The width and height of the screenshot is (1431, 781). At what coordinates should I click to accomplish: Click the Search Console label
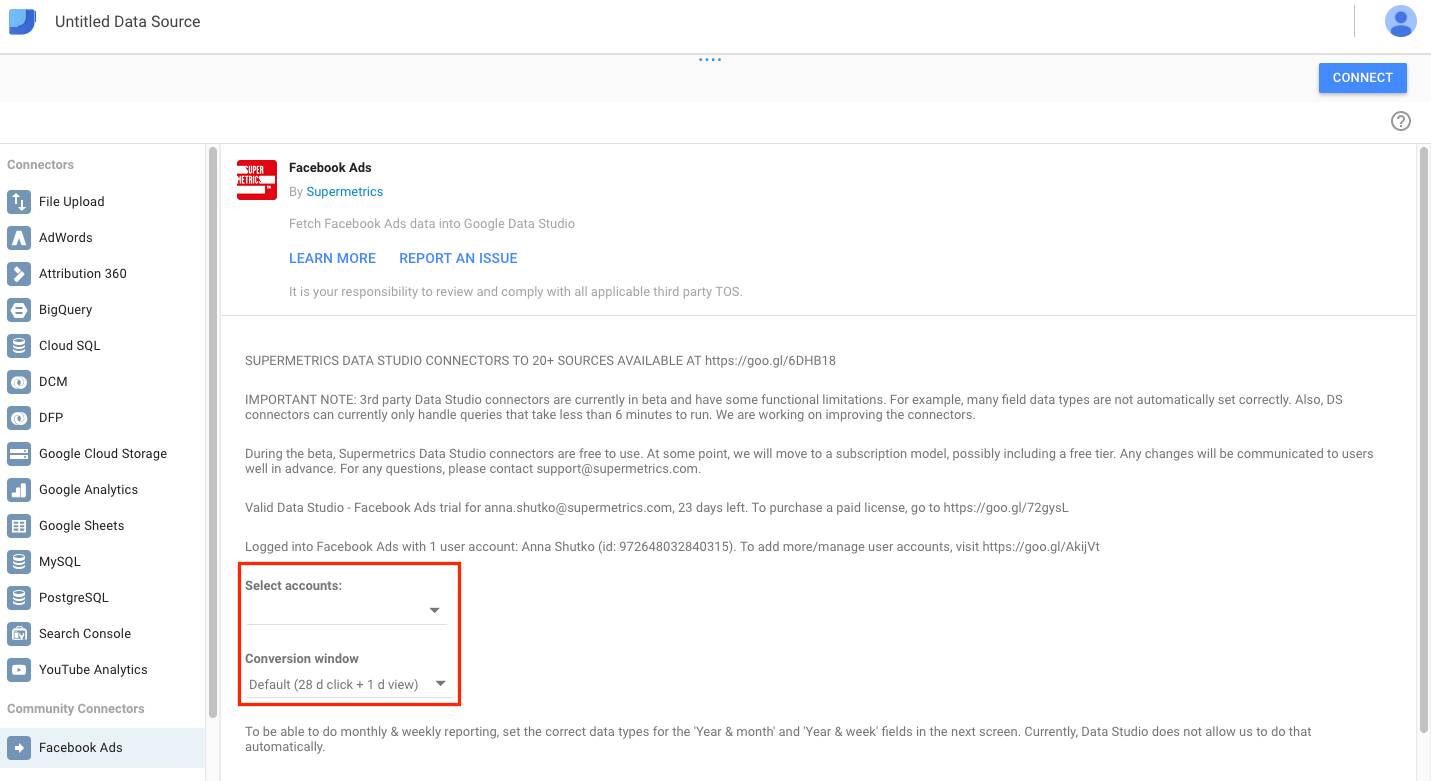tap(85, 634)
